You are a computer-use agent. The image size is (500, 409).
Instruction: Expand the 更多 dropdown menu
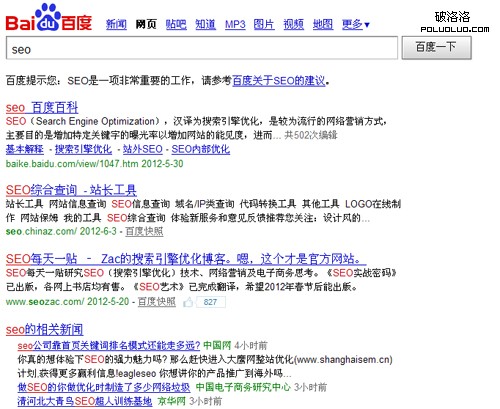(x=356, y=24)
